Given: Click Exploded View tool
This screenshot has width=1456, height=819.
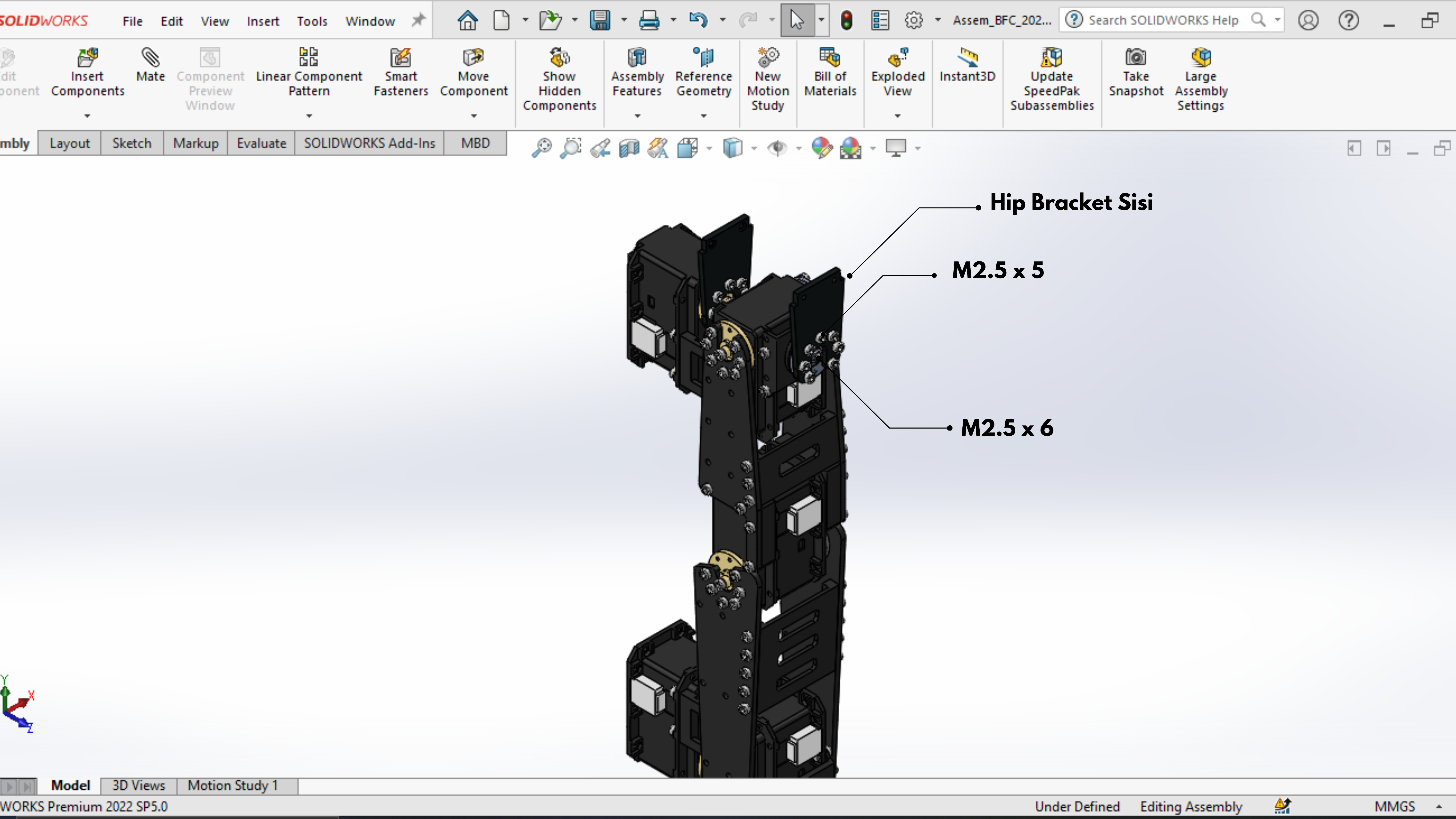Looking at the screenshot, I should coord(898,72).
